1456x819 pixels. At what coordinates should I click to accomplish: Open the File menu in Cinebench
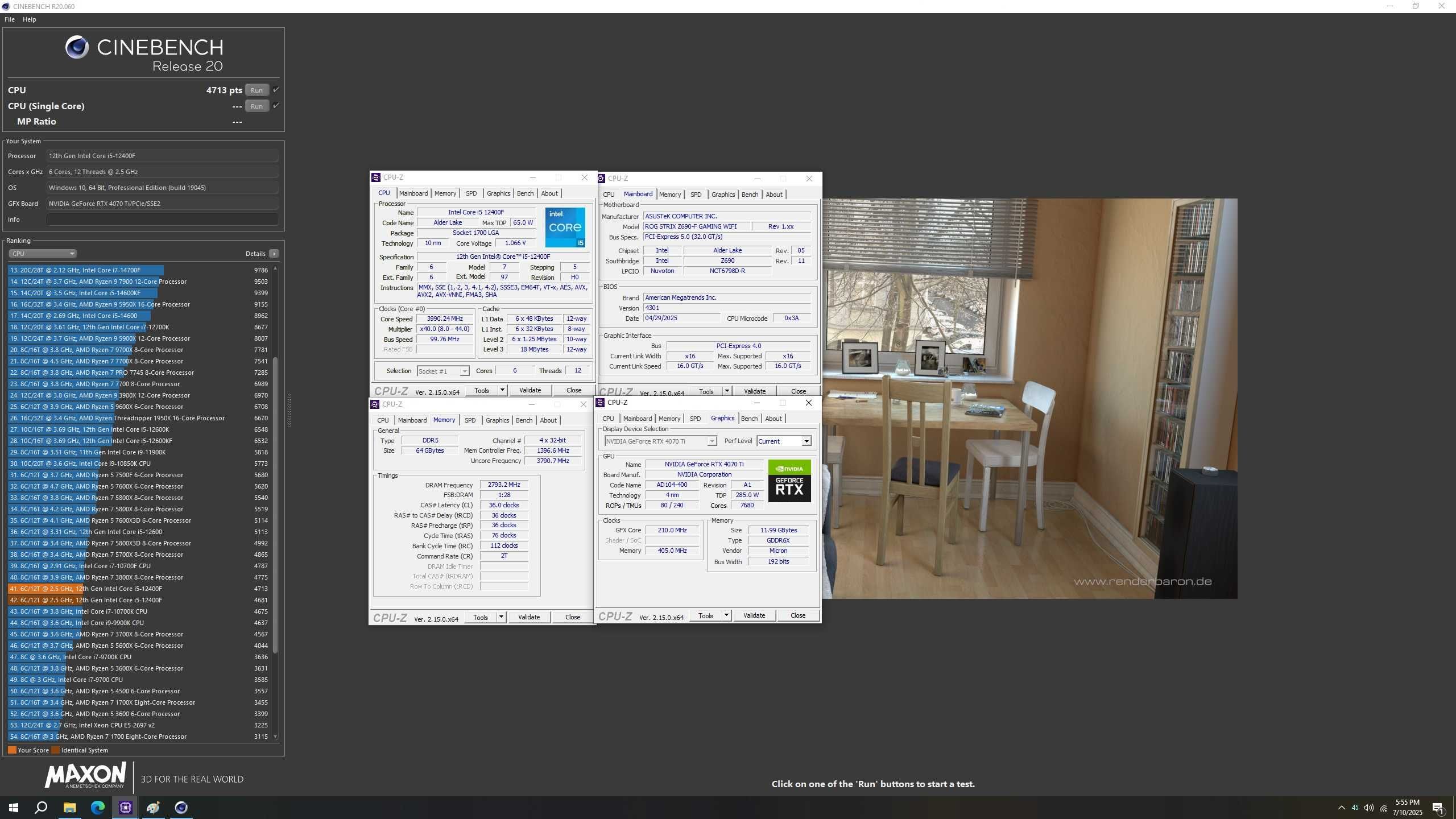pos(10,19)
